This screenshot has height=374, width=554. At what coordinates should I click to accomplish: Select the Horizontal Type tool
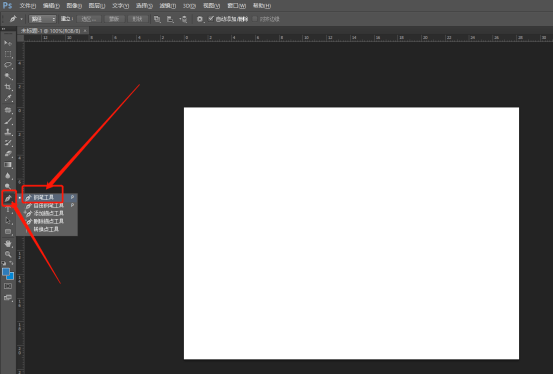click(8, 210)
